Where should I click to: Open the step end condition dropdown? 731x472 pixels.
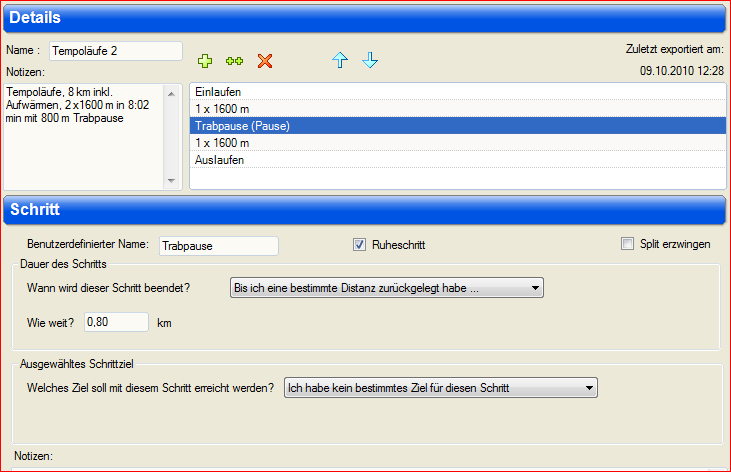click(x=387, y=288)
